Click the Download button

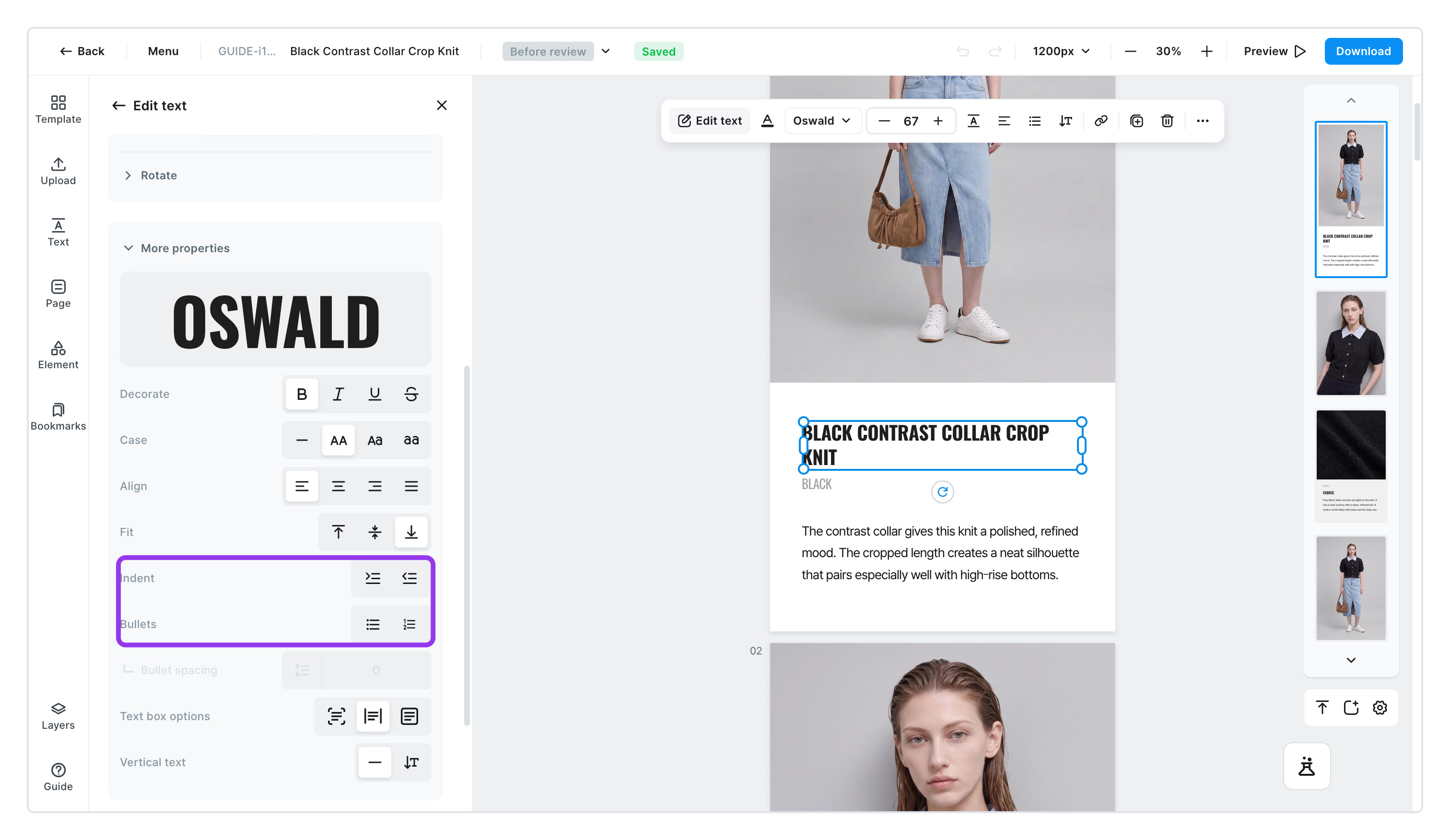(1363, 51)
